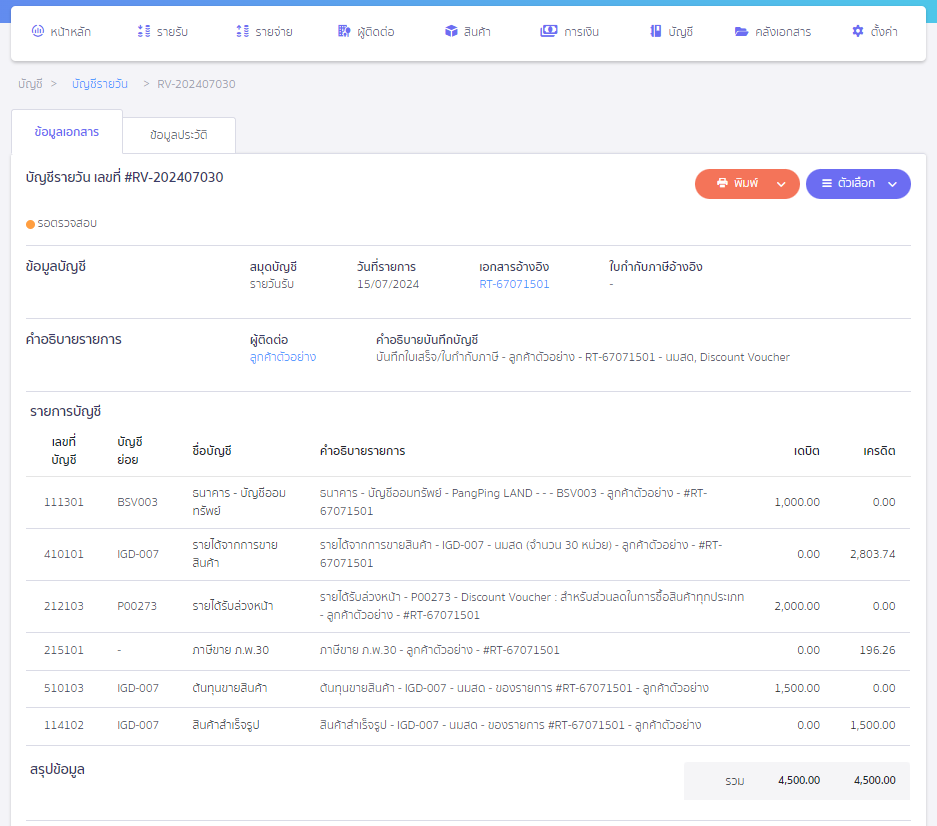The width and height of the screenshot is (937, 826).
Task: Click the เครดิต column header
Action: [879, 451]
